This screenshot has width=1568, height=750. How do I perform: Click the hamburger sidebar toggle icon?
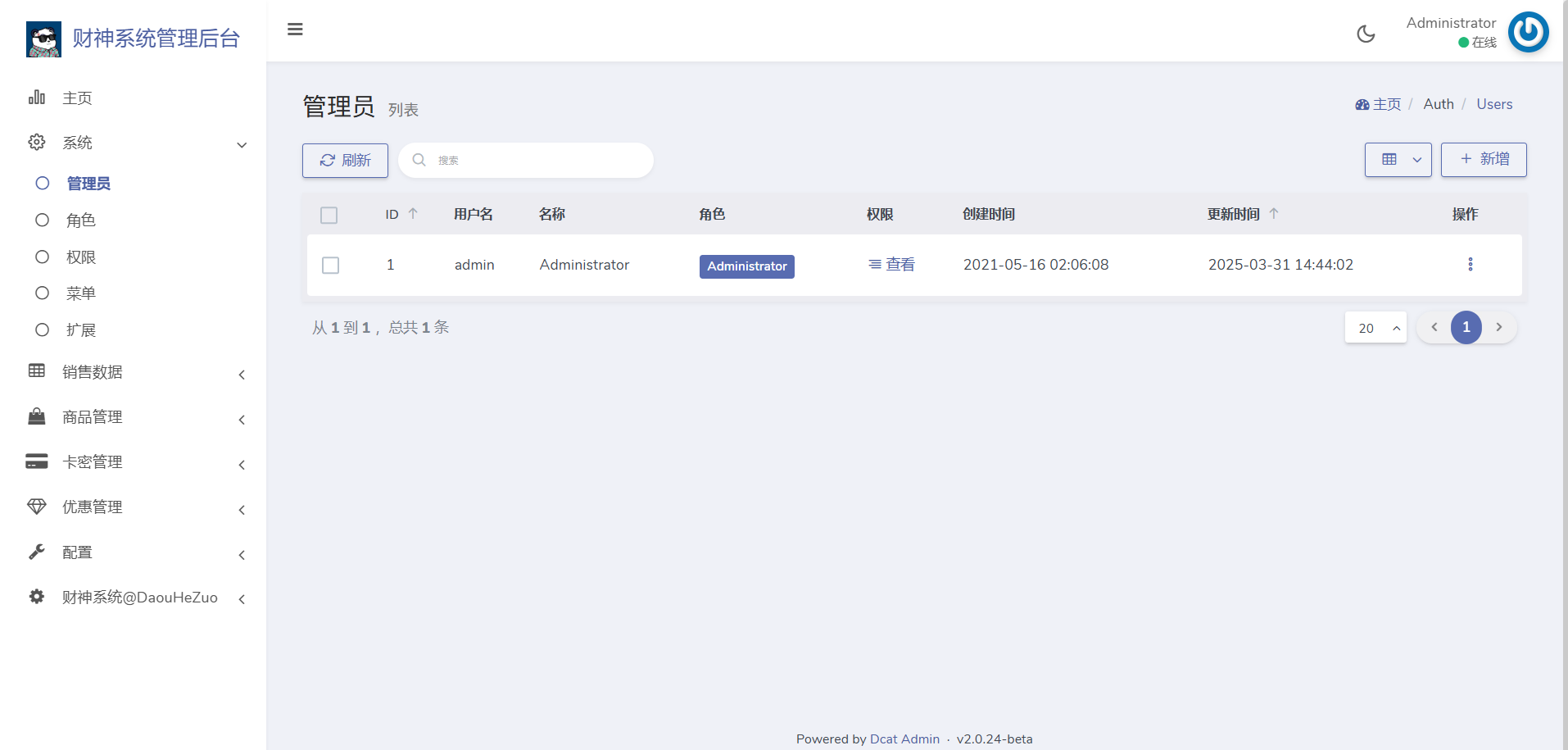pyautogui.click(x=295, y=30)
